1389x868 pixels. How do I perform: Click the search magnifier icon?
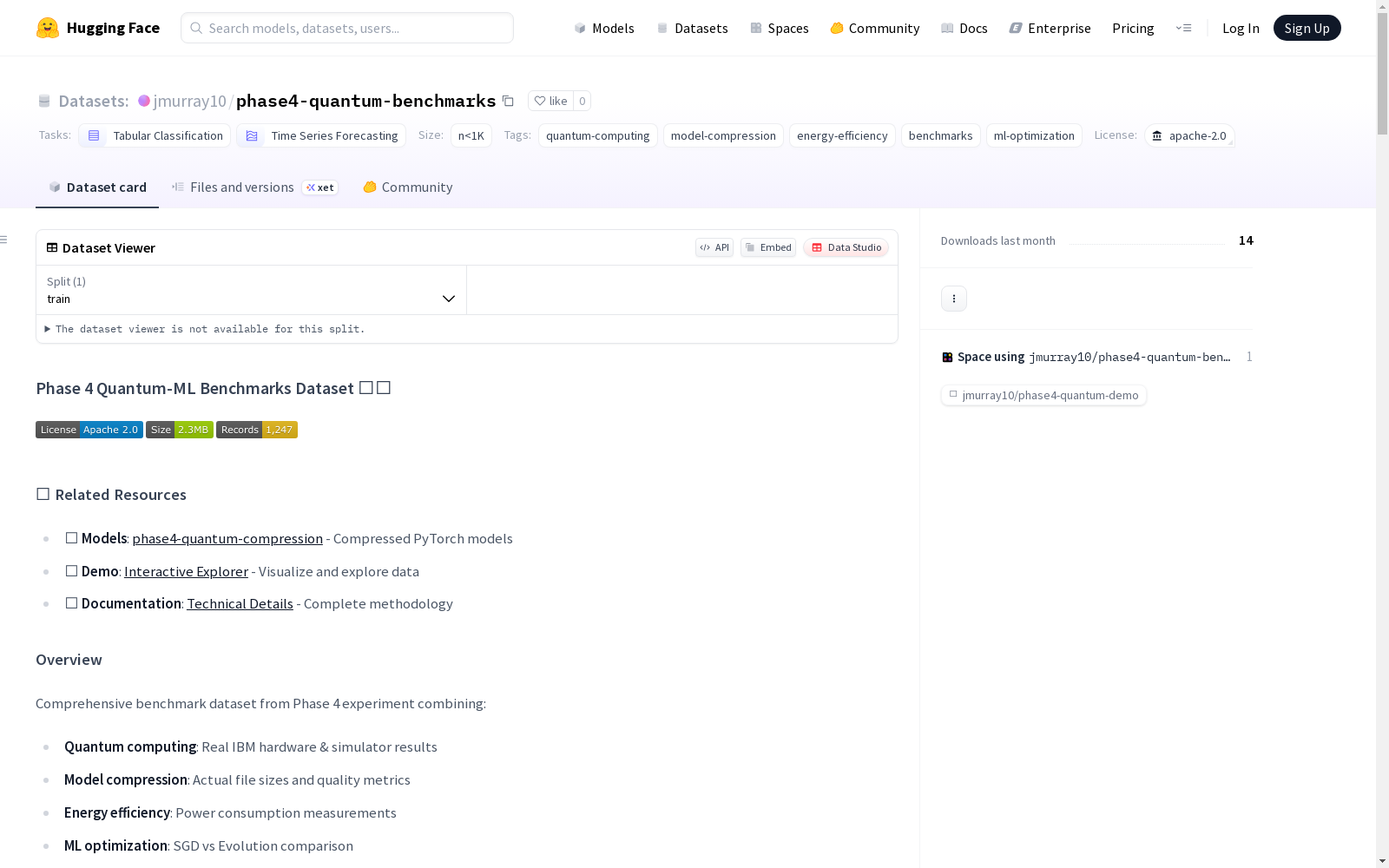click(x=196, y=28)
